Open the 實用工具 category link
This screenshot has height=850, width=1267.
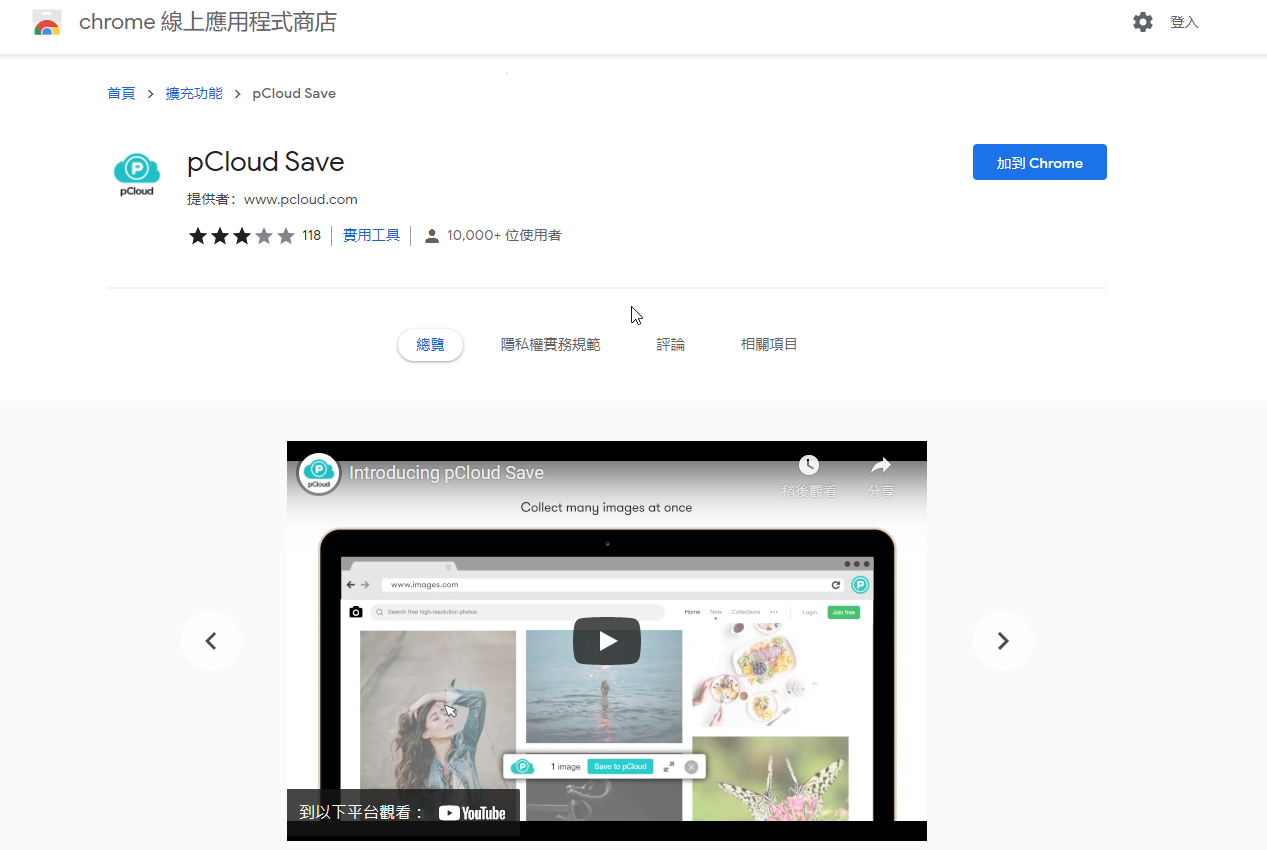(x=371, y=236)
